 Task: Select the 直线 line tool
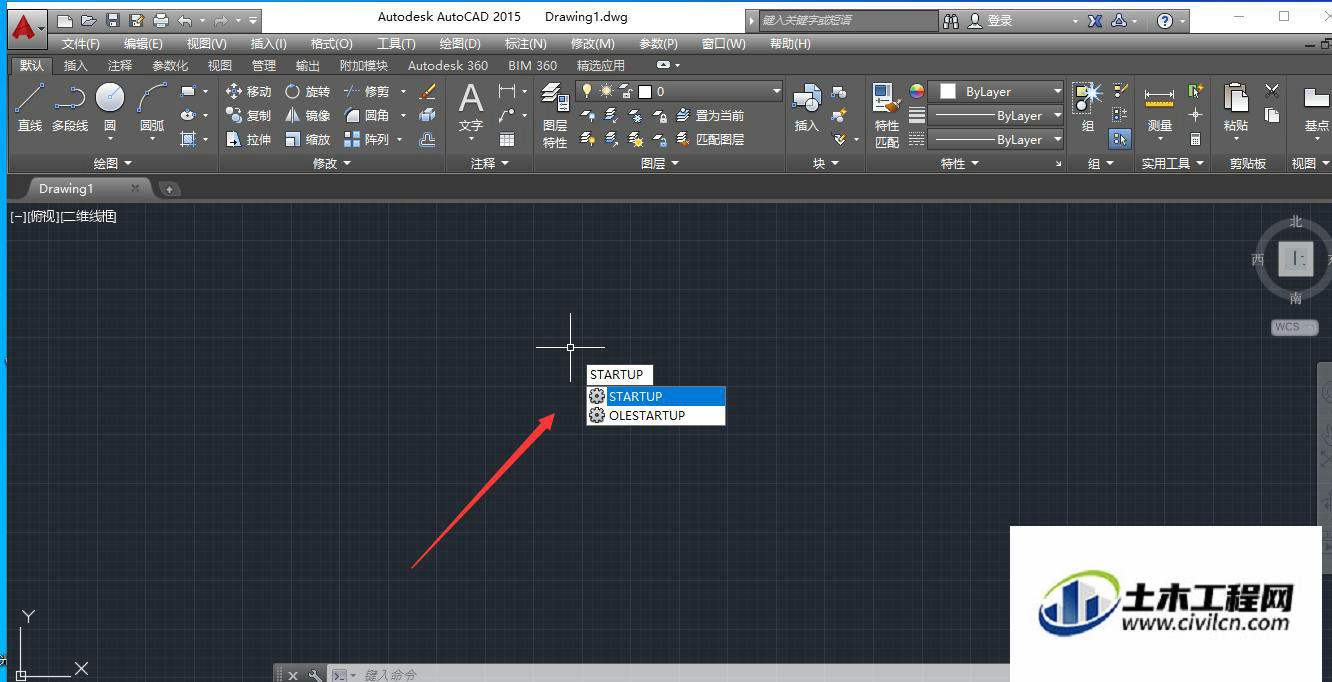point(30,108)
